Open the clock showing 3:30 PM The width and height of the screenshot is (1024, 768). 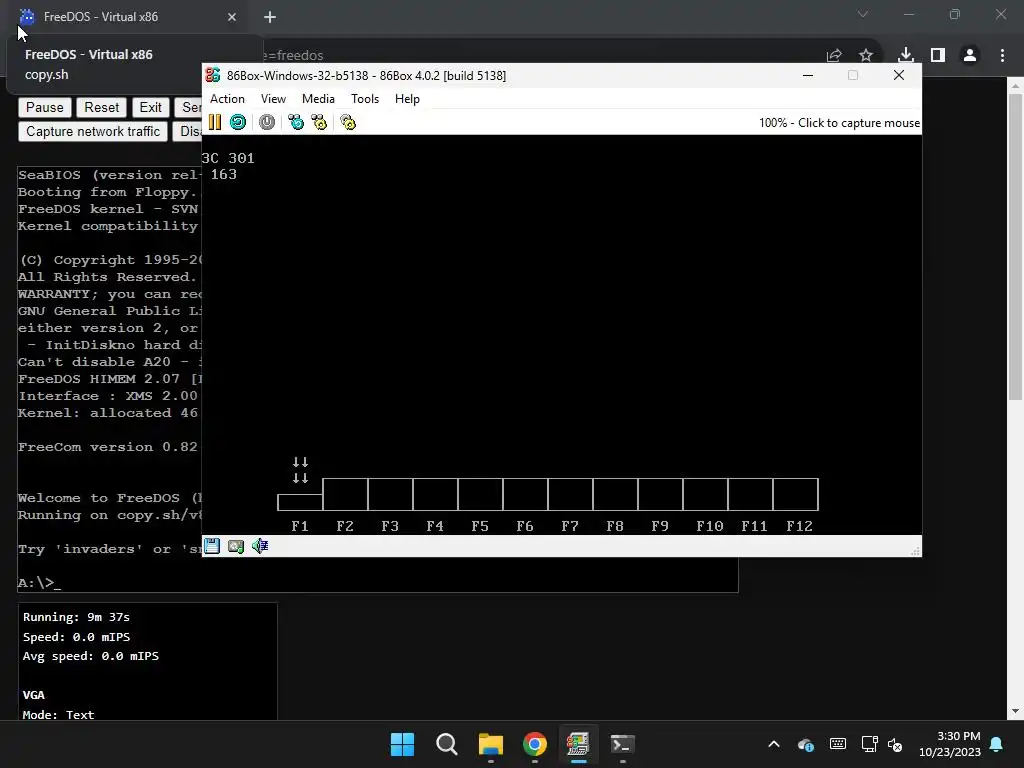[950, 744]
